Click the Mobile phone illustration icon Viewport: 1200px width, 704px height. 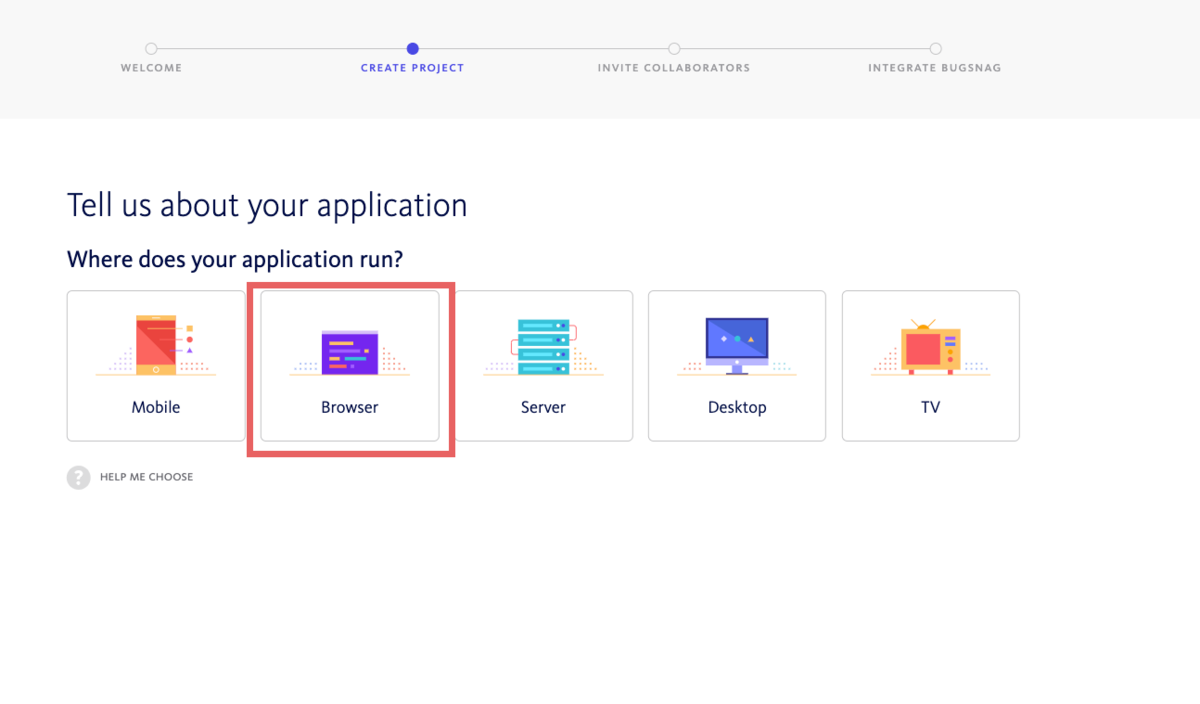[x=156, y=347]
